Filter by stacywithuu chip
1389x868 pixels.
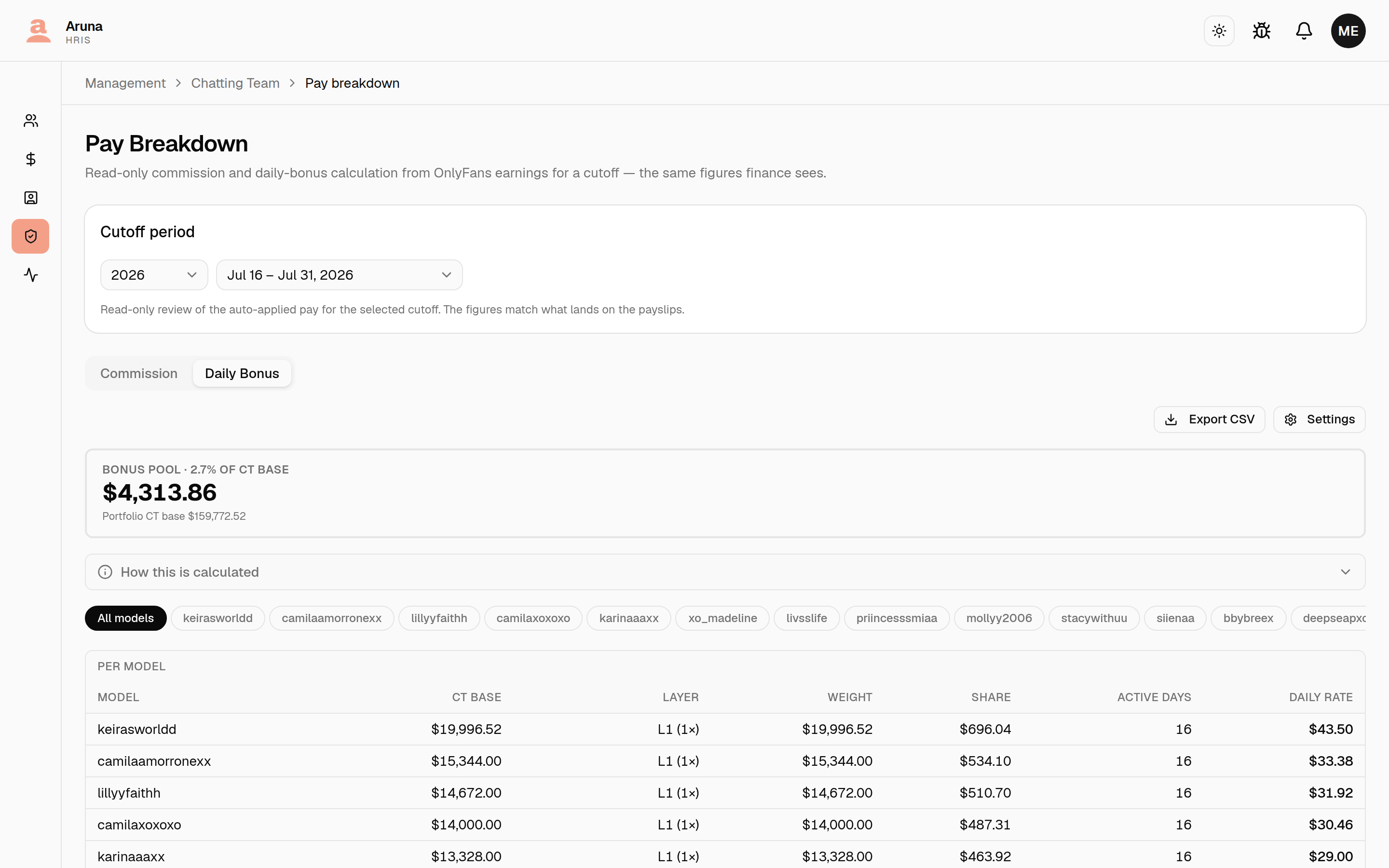pos(1094,618)
